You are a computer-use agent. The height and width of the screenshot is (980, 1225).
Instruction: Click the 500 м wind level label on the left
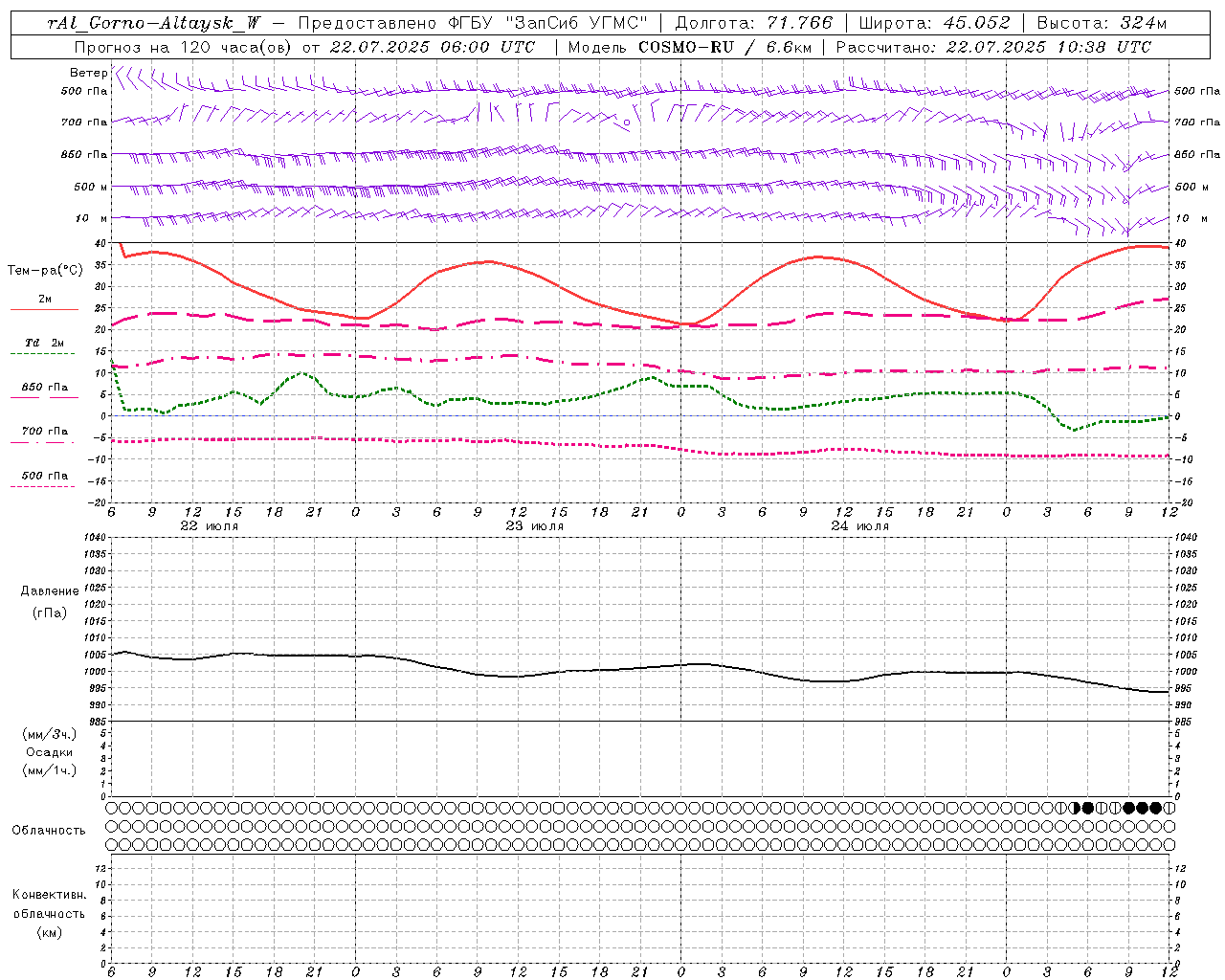point(92,187)
